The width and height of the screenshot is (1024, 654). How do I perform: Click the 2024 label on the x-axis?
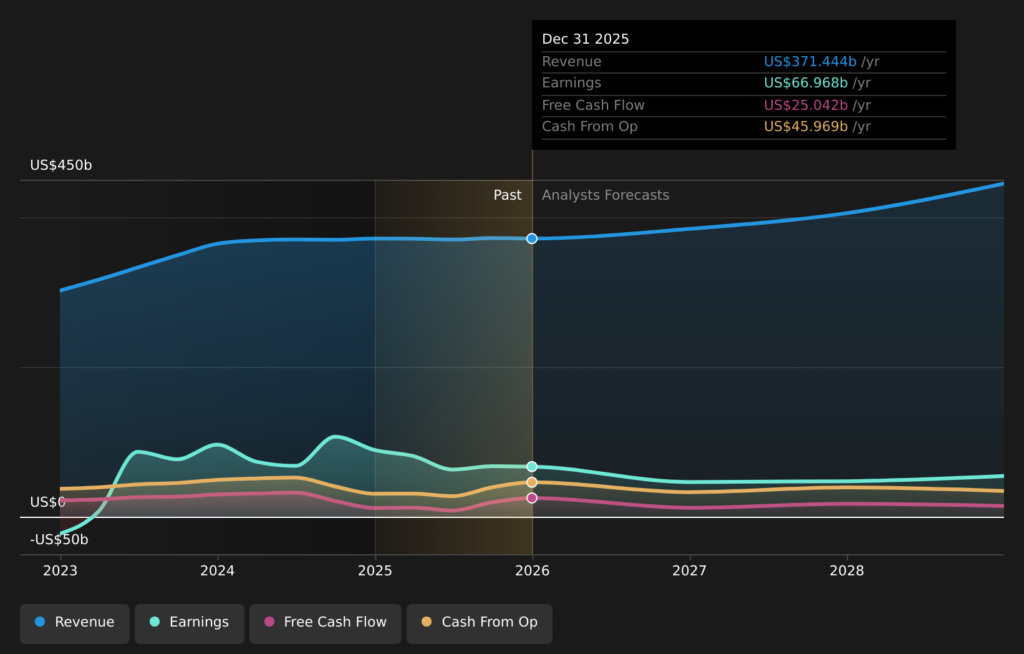[x=217, y=571]
